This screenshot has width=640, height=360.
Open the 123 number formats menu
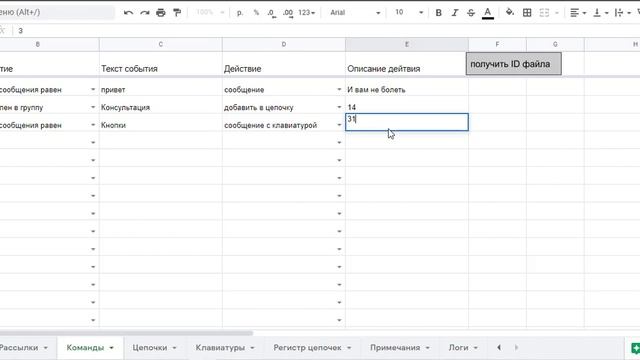[x=307, y=13]
